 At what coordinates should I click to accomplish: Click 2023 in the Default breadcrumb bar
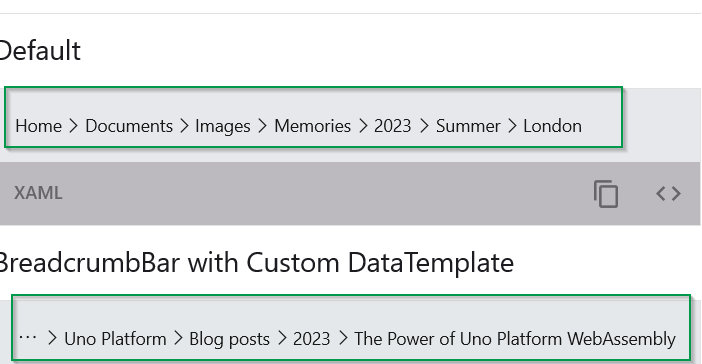[393, 126]
